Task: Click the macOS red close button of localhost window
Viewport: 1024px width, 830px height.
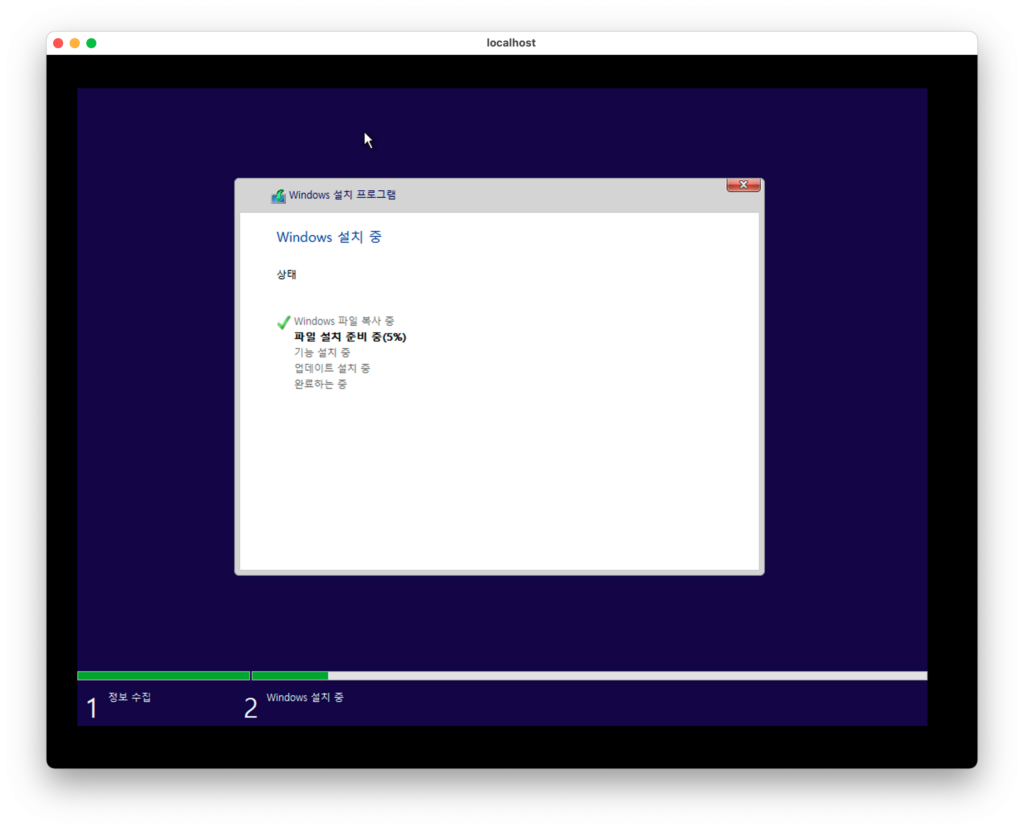Action: [58, 43]
